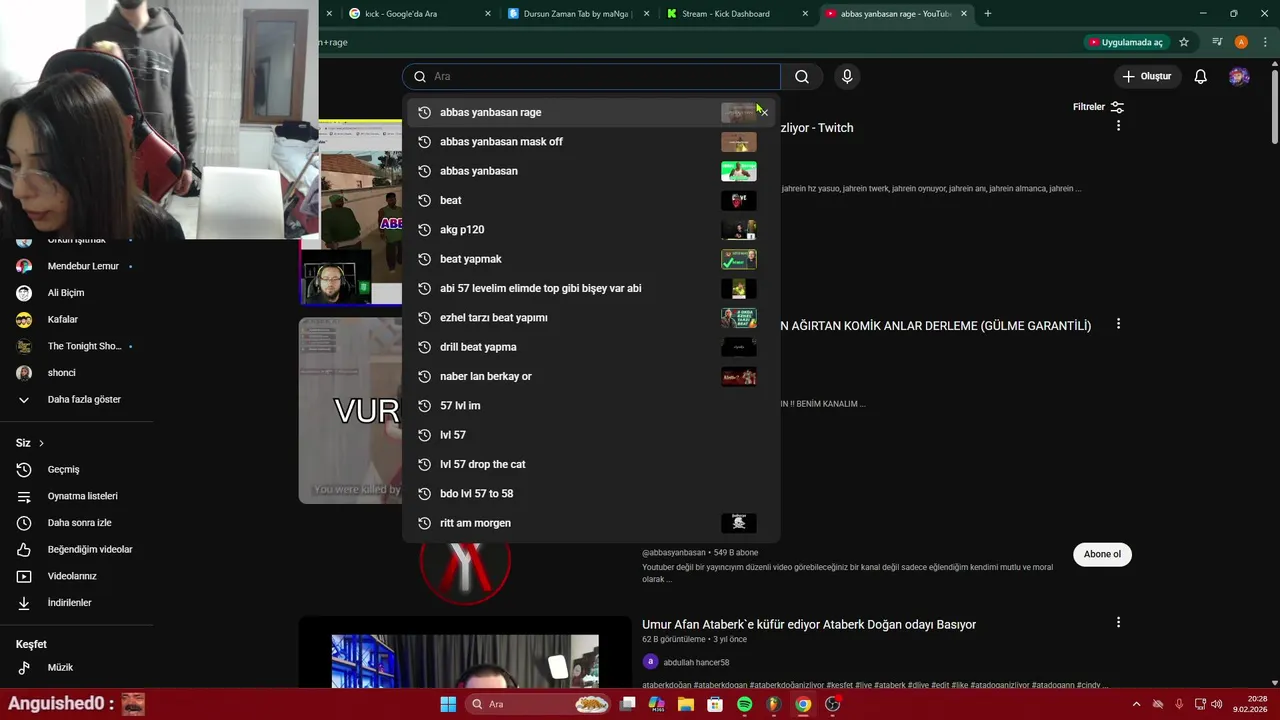Close the Dursun Zaman Tab tab

(646, 14)
